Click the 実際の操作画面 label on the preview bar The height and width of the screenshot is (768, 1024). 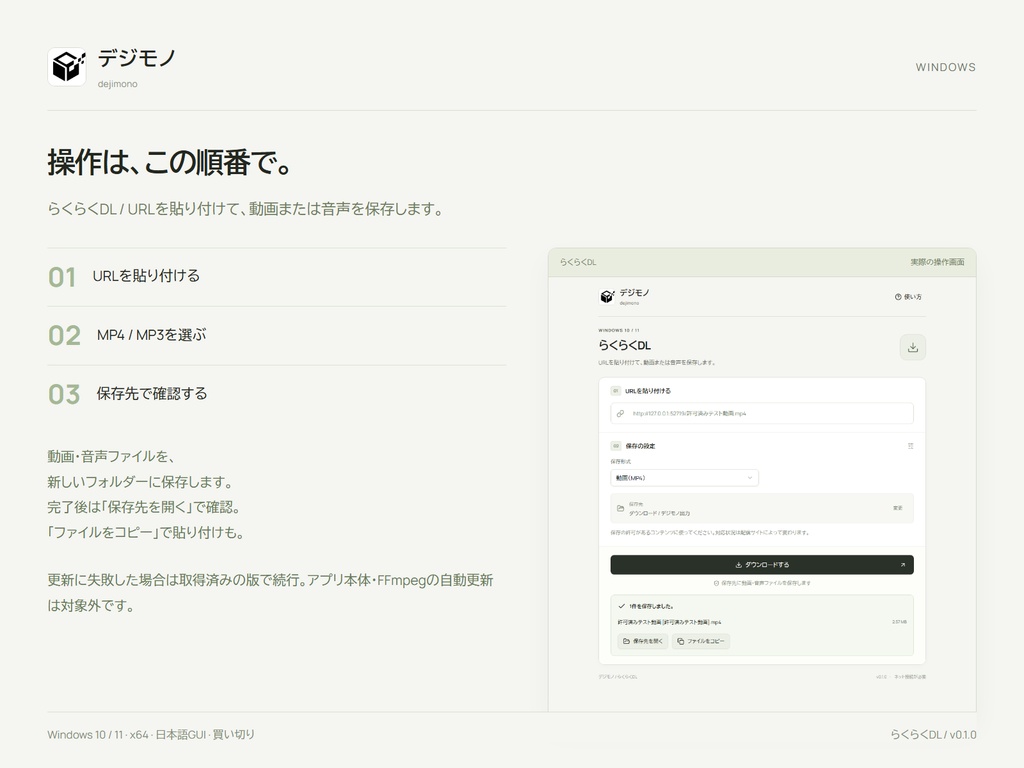point(937,262)
